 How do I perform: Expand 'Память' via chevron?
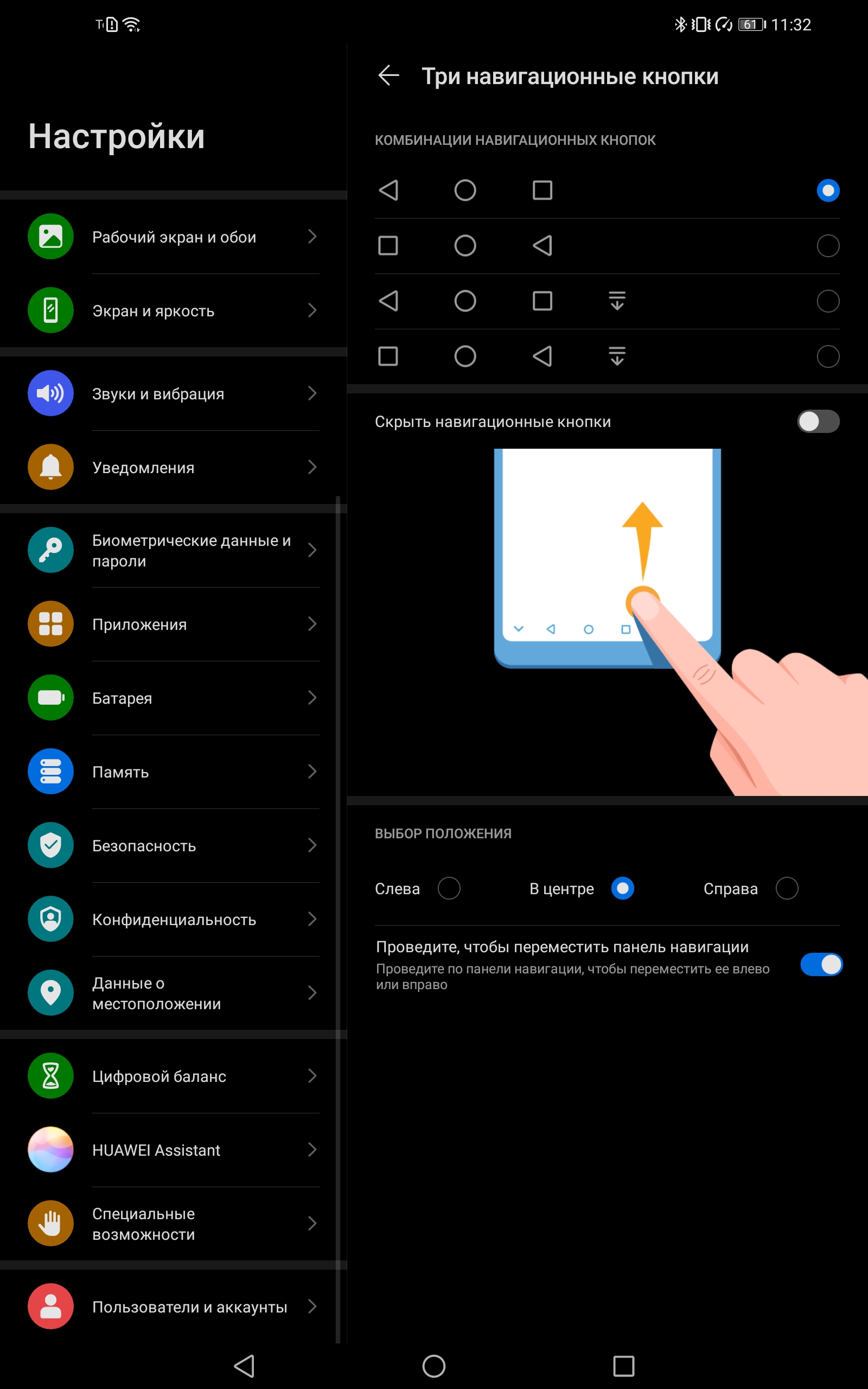tap(312, 772)
